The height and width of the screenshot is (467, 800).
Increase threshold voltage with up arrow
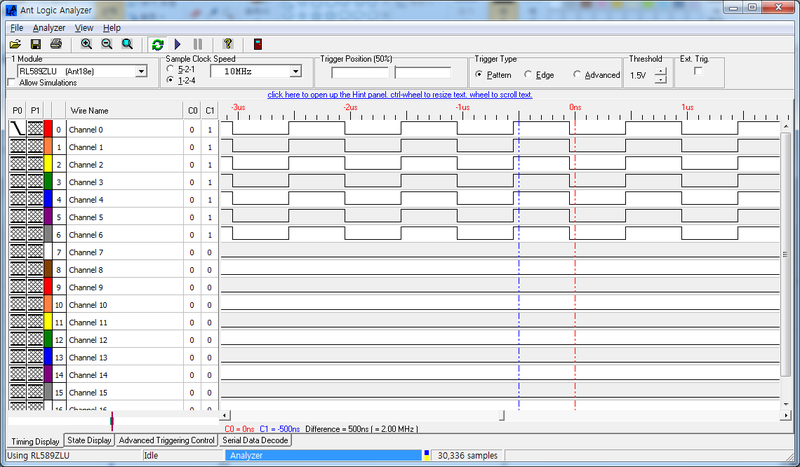coord(660,71)
